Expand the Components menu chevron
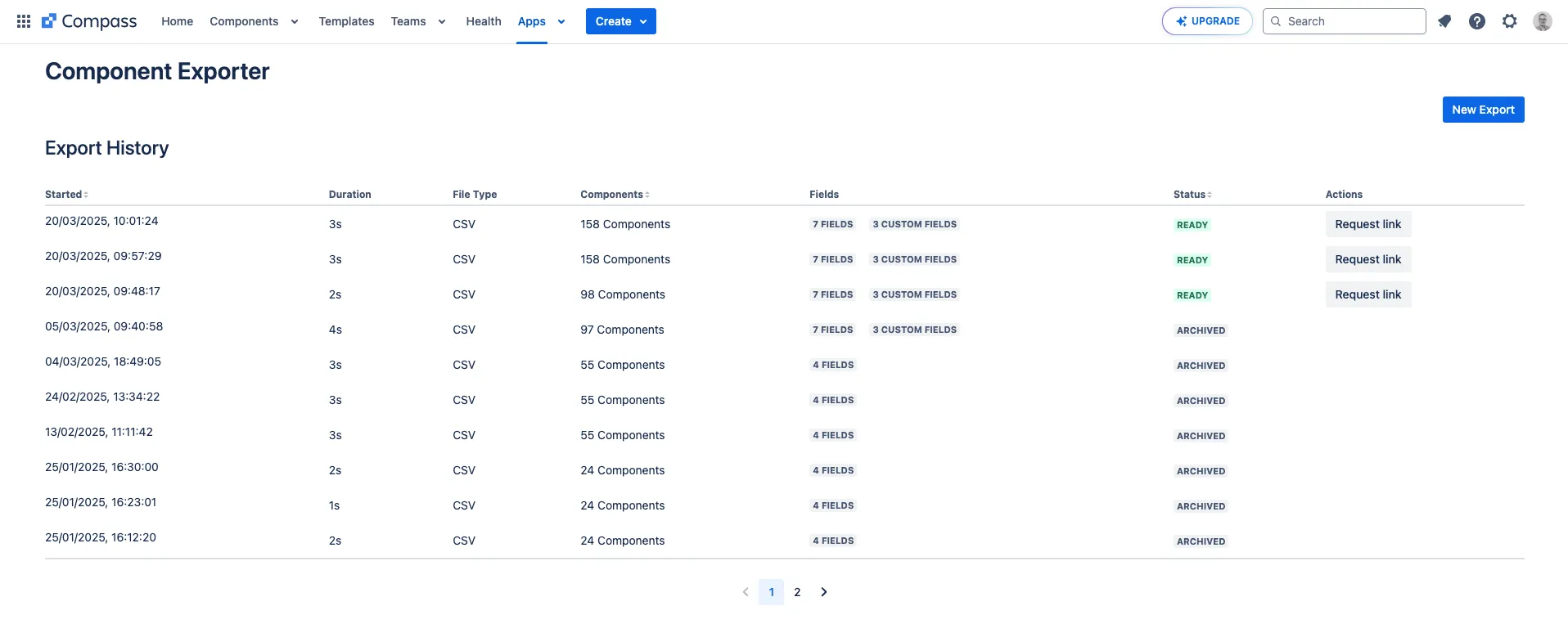 [x=295, y=22]
